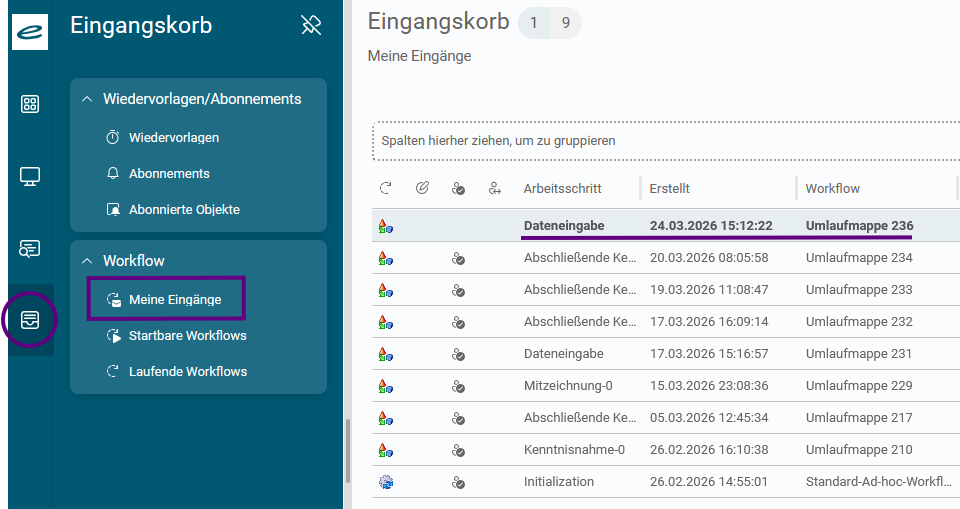Select the Dateneingabe cell for Umlaufmappe 236
Screen dimensions: 960x509
[x=564, y=225]
